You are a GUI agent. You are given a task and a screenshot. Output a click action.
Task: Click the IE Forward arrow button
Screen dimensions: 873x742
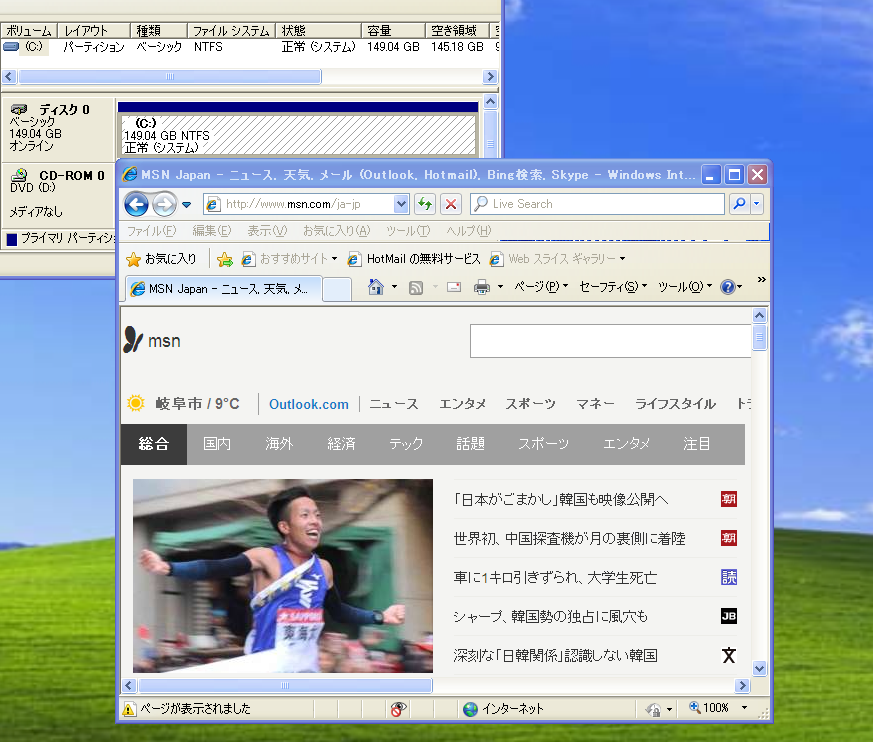tap(164, 204)
